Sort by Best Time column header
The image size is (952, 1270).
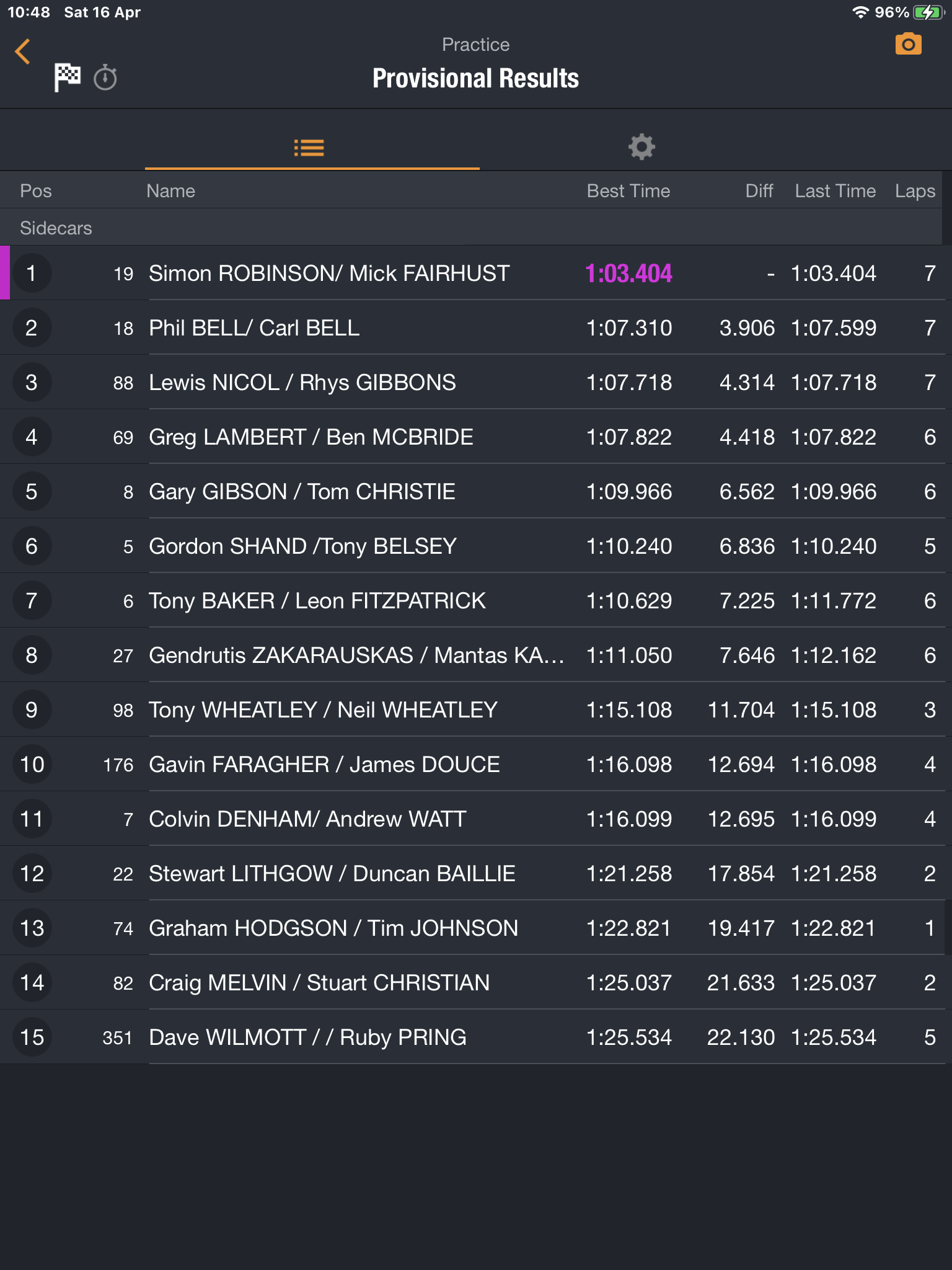point(628,191)
